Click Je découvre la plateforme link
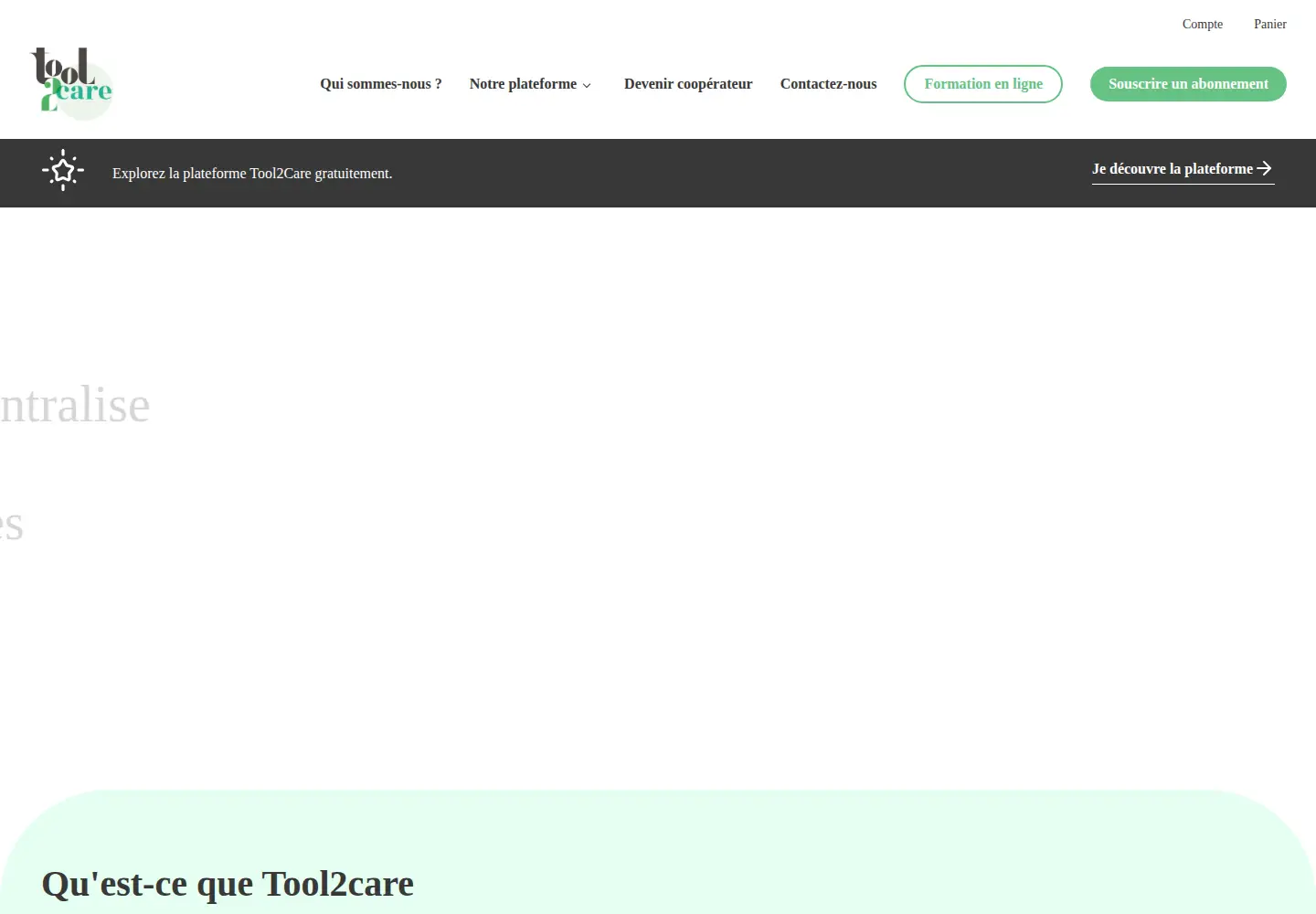Viewport: 1316px width, 914px height. coord(1183,169)
